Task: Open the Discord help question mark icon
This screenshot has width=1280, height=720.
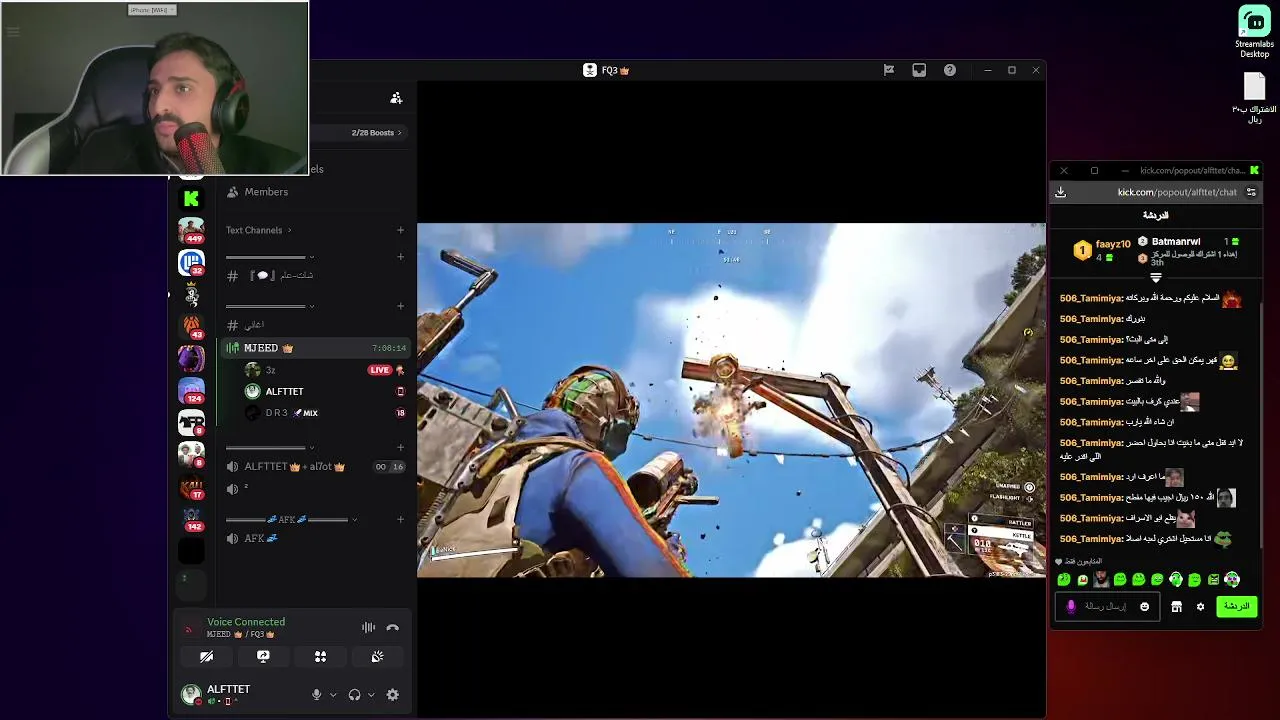Action: 950,70
